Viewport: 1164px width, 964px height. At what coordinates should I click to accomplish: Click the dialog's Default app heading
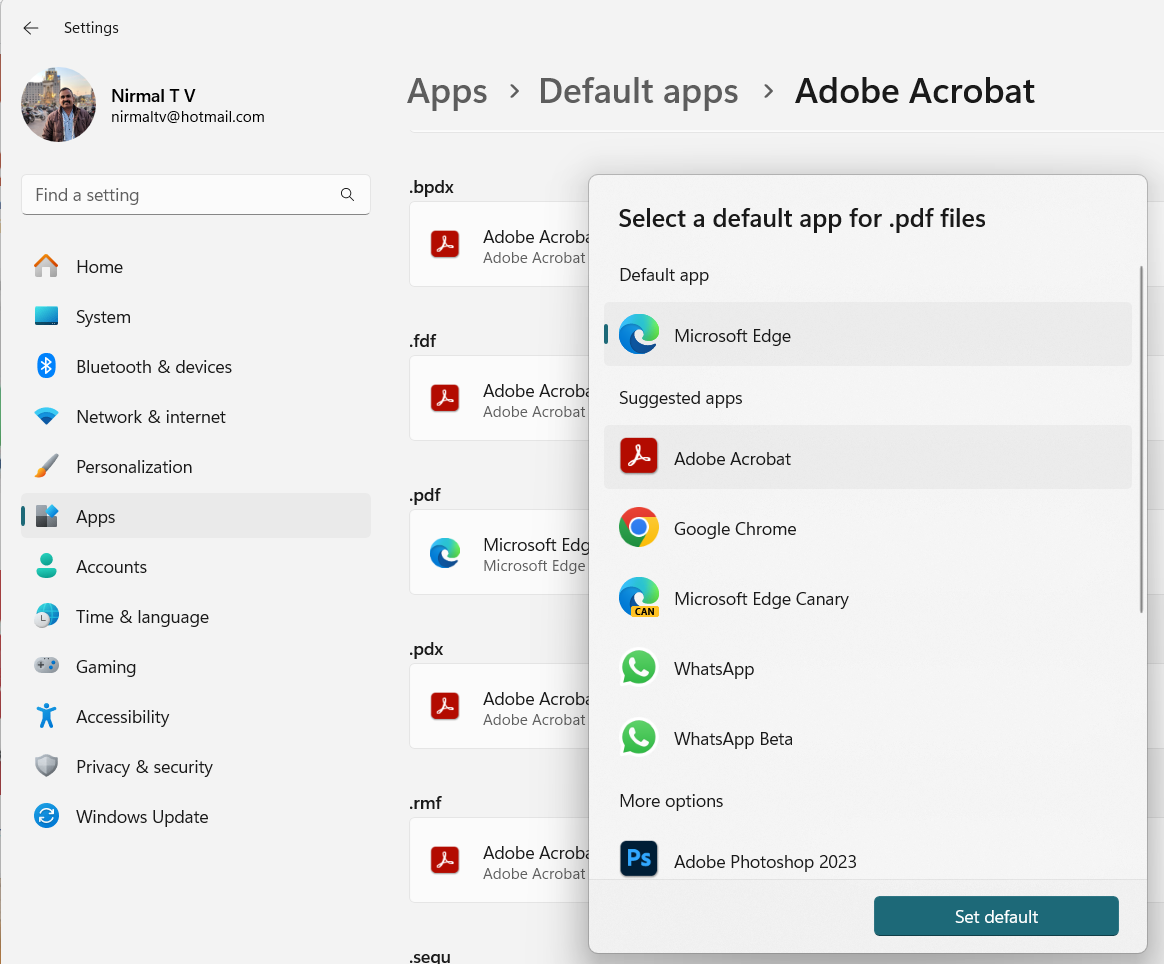click(x=664, y=275)
